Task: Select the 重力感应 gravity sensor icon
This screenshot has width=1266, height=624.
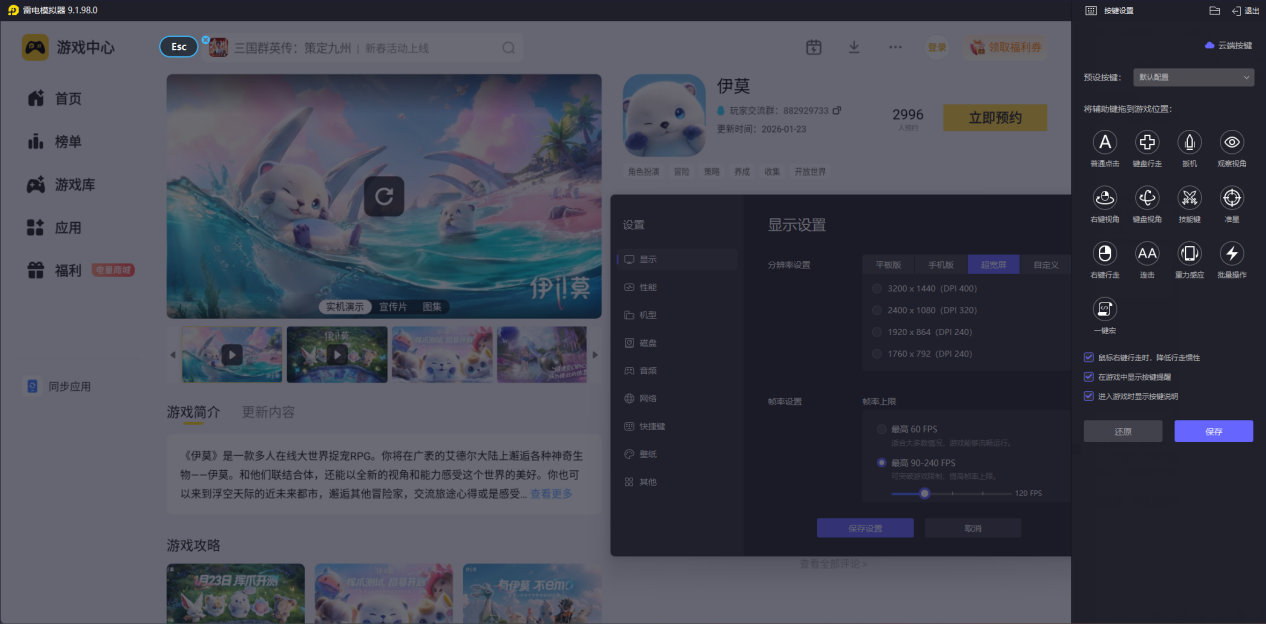Action: tap(1189, 253)
